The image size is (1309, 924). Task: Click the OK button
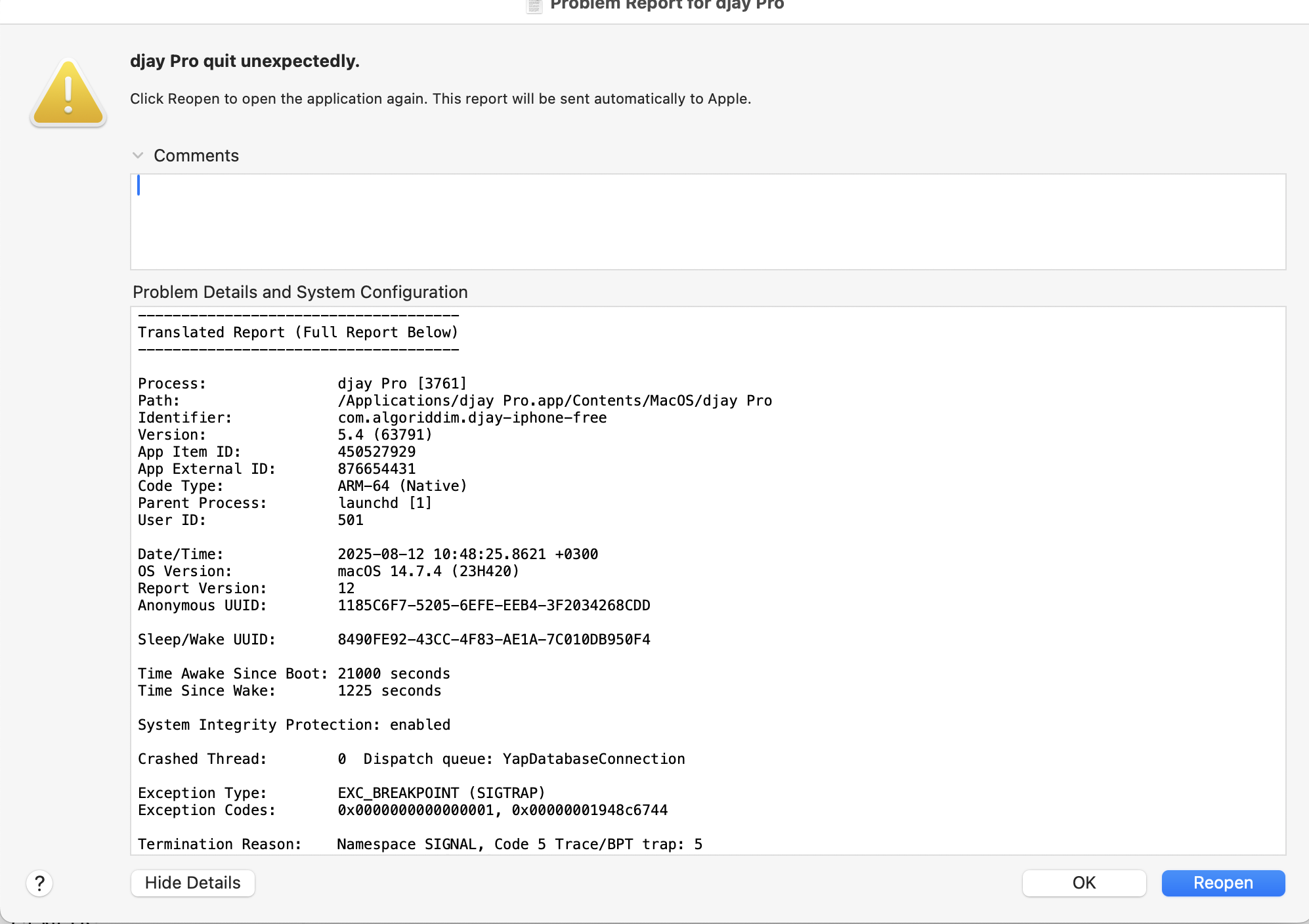tap(1084, 883)
